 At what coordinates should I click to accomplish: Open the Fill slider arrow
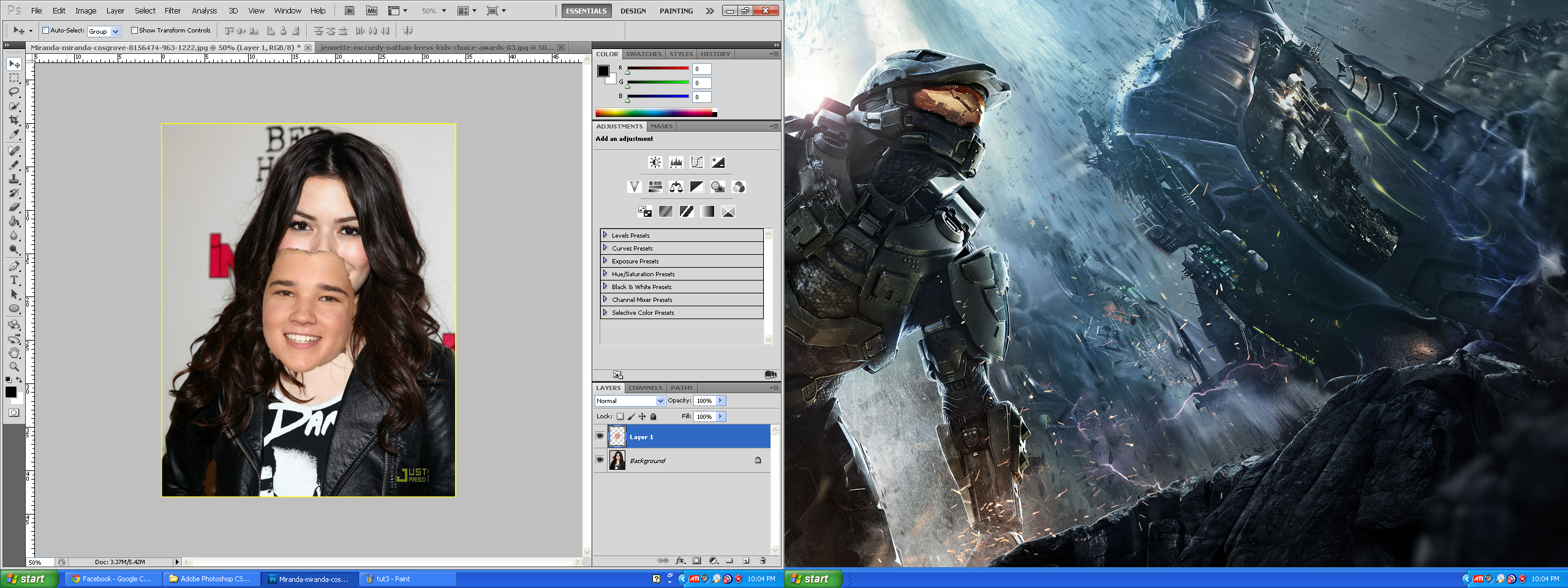[721, 417]
